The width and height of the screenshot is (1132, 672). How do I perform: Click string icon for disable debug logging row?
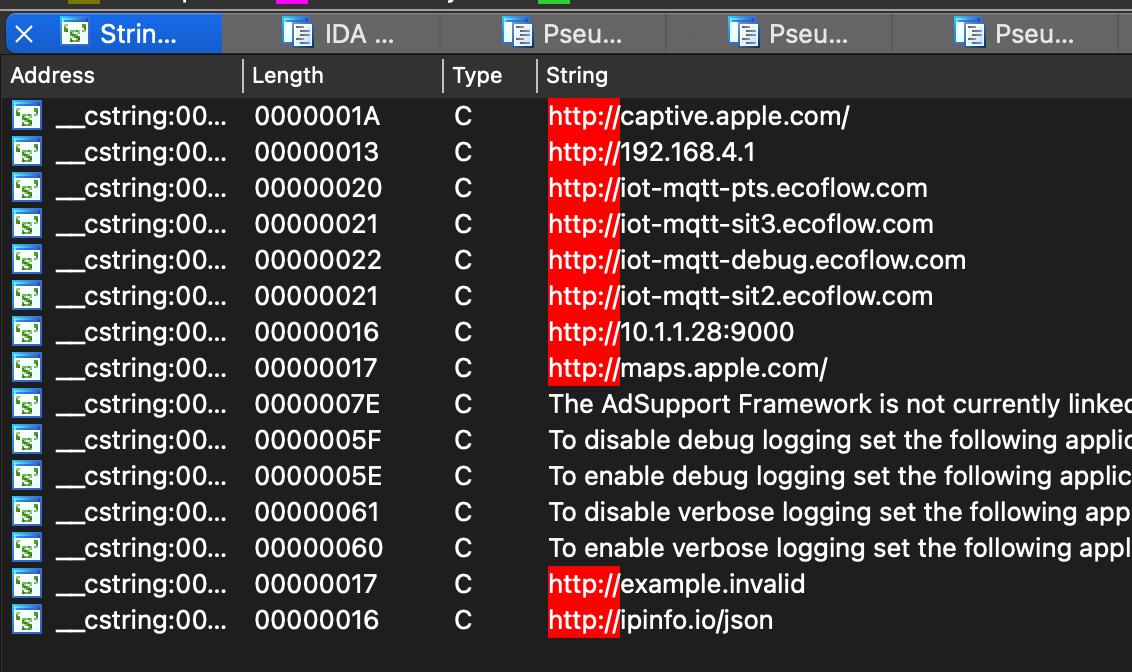pyautogui.click(x=27, y=440)
